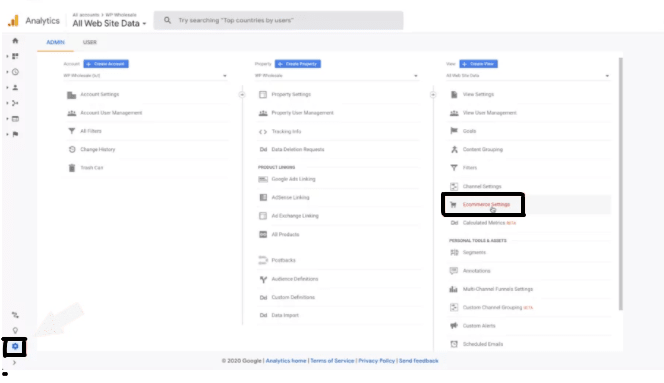Open Multi-Channel Funnels Settings
Screen dimensions: 664x383
coord(498,289)
